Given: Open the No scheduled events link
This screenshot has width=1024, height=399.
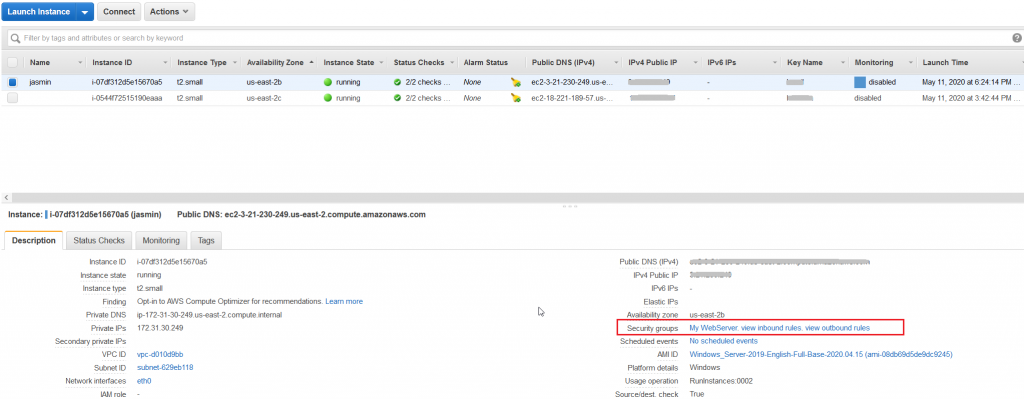Looking at the screenshot, I should (x=724, y=341).
